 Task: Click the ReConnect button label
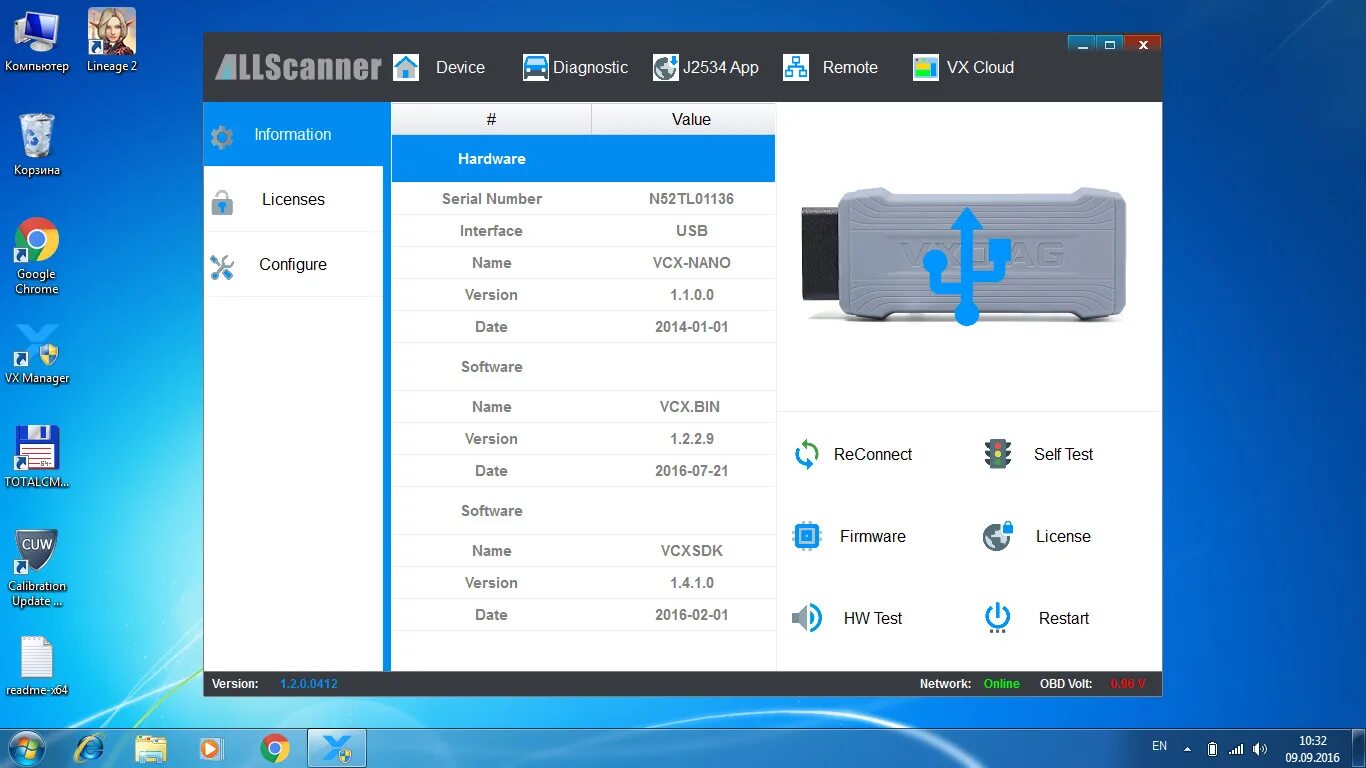click(x=873, y=454)
